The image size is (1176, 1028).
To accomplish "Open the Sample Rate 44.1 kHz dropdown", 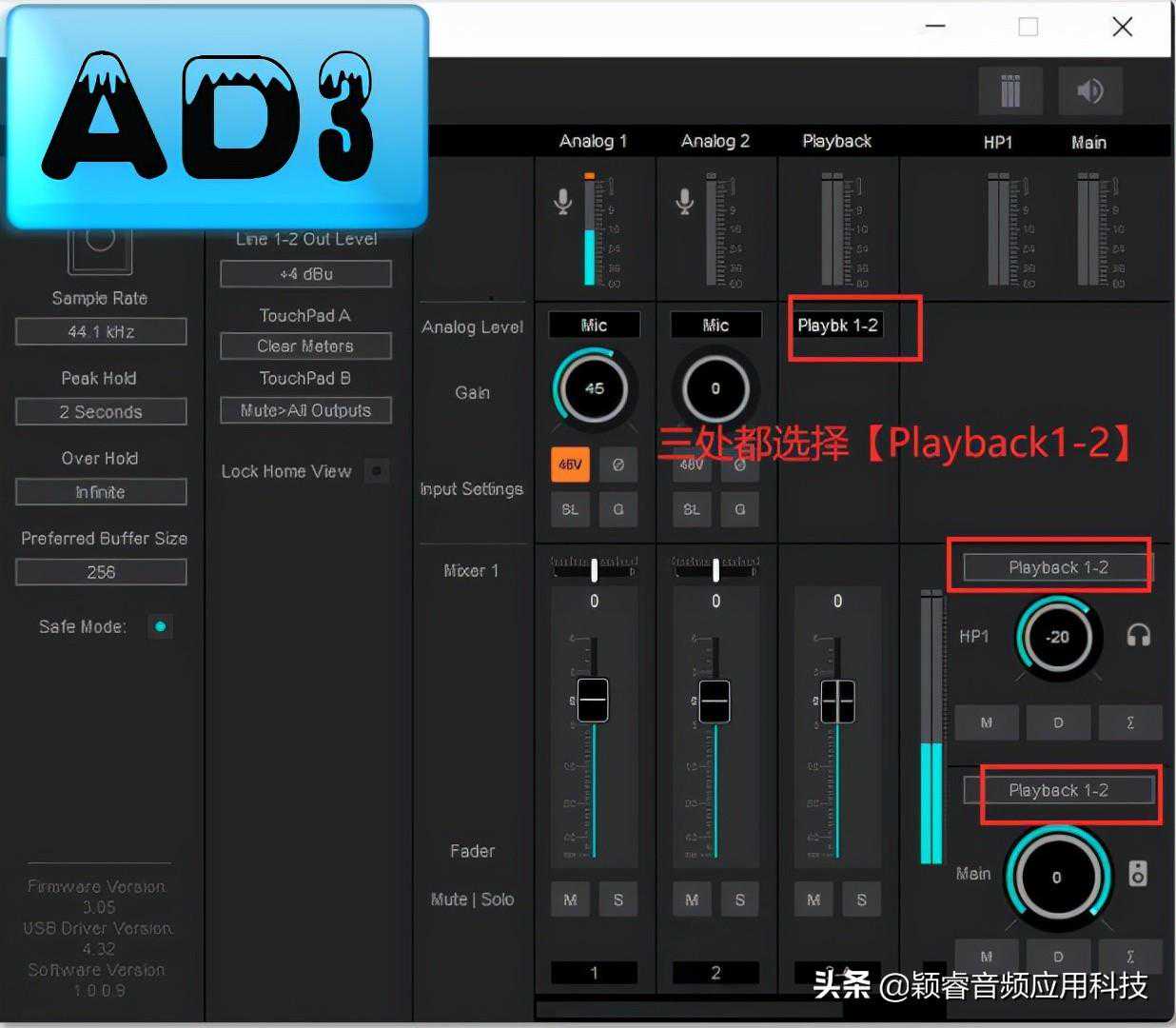I will click(x=101, y=332).
